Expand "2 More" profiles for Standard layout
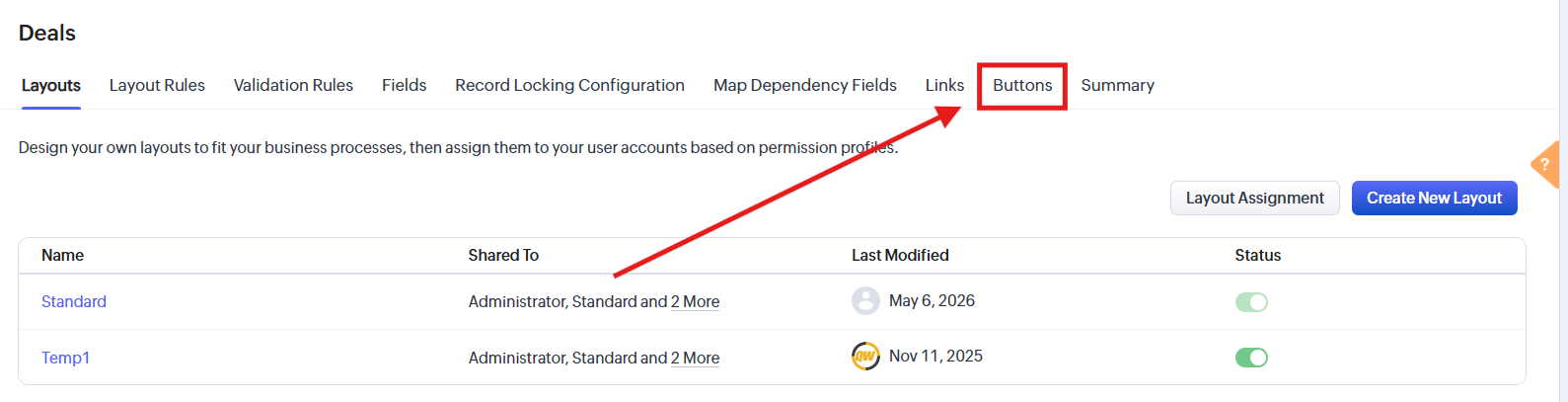Screen dimensions: 1568x402 (x=695, y=301)
